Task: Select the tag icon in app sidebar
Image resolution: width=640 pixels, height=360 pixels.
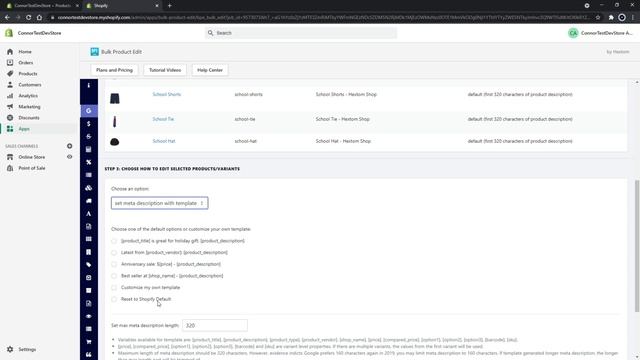Action: 89,265
